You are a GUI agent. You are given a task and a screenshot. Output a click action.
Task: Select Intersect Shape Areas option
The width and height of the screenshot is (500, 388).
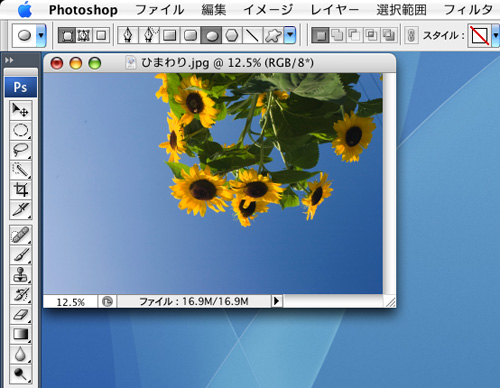pos(371,35)
